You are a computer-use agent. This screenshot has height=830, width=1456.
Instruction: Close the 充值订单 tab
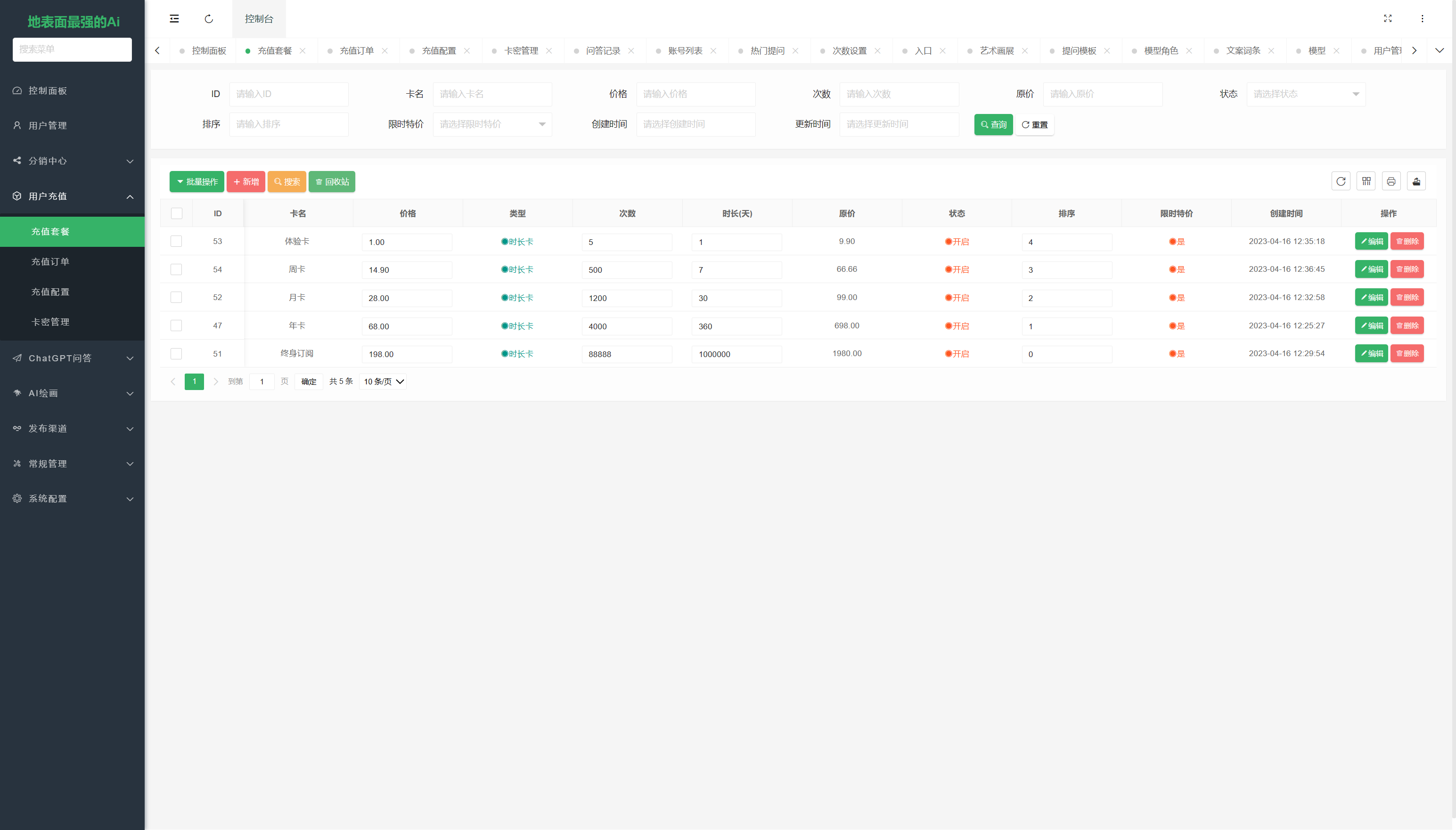coord(385,51)
